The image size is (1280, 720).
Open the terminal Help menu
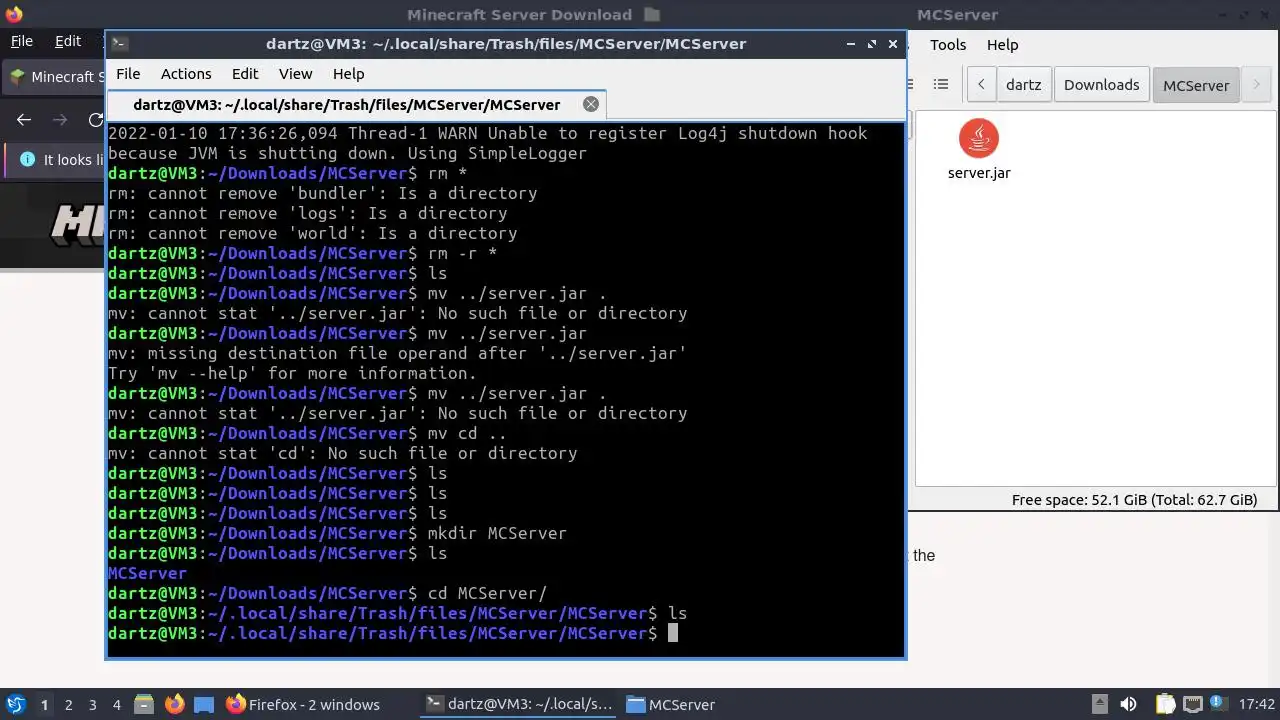(x=349, y=74)
